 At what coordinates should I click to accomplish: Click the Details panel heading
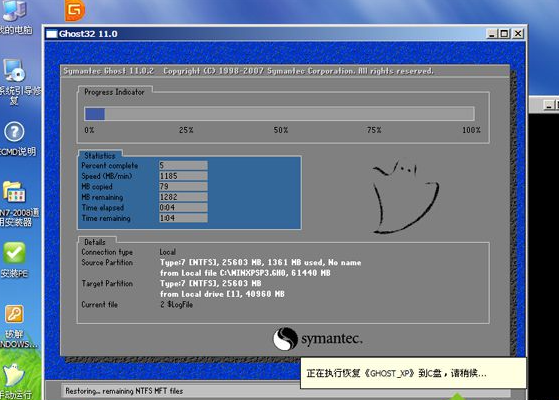pos(95,242)
